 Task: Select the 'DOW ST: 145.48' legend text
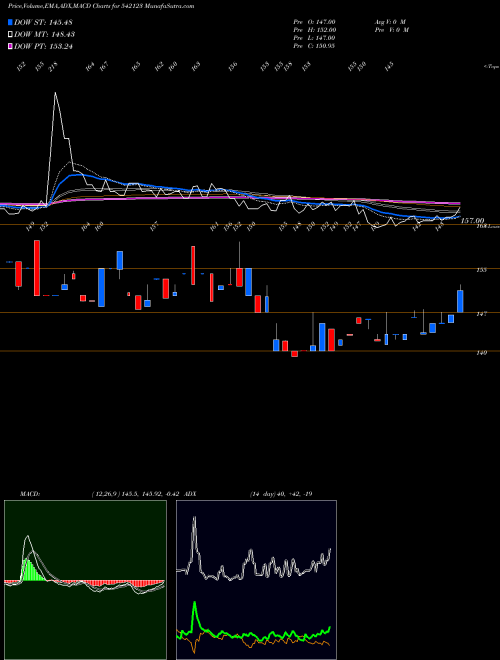click(x=44, y=22)
